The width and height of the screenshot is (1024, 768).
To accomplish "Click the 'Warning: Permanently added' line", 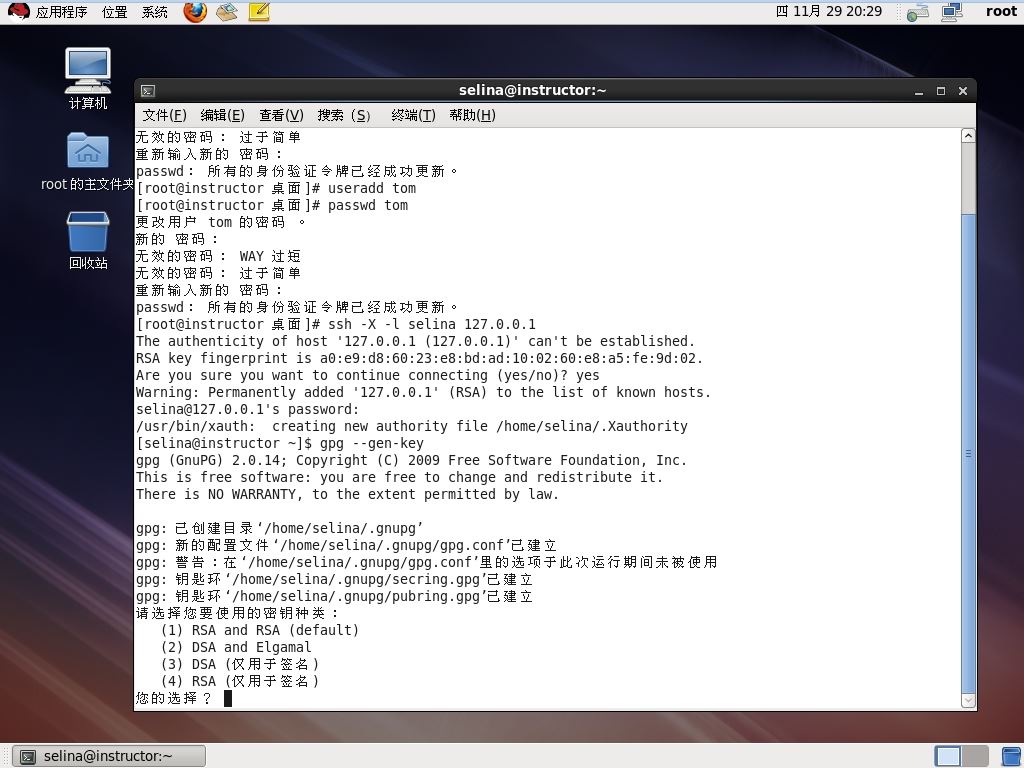I will click(x=423, y=392).
